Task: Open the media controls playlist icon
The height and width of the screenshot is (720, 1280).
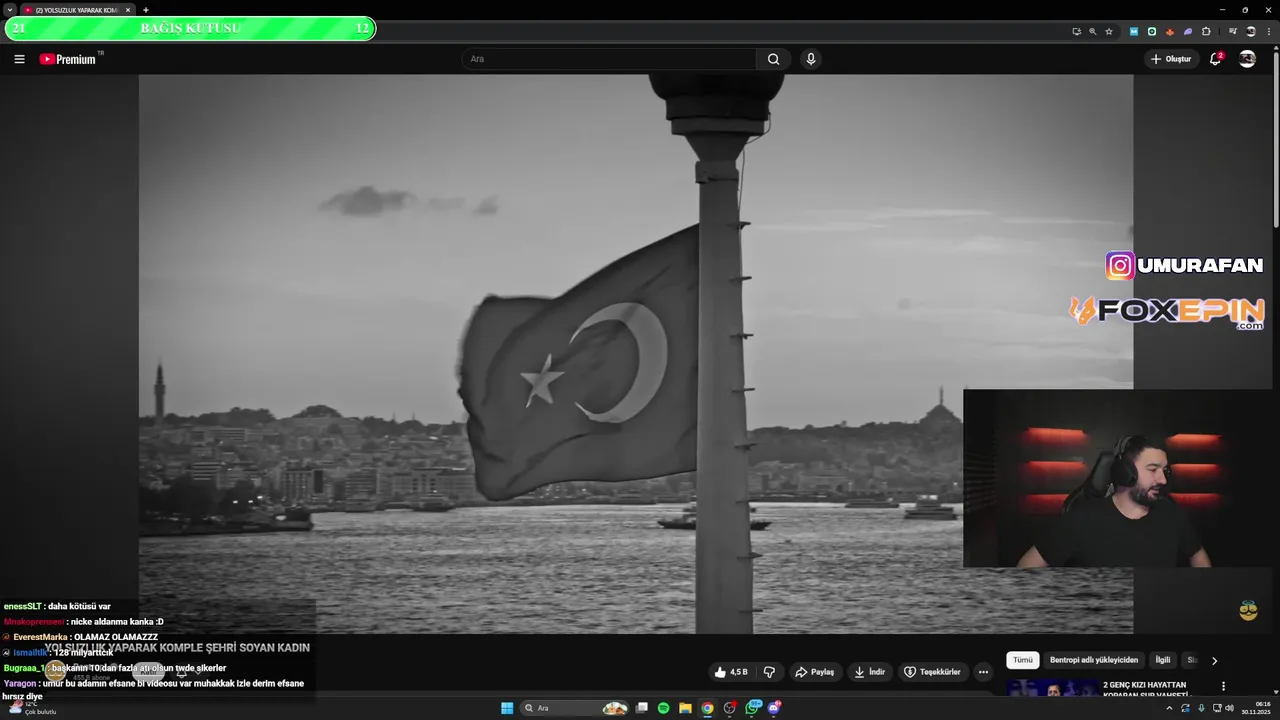Action: pos(1233,31)
